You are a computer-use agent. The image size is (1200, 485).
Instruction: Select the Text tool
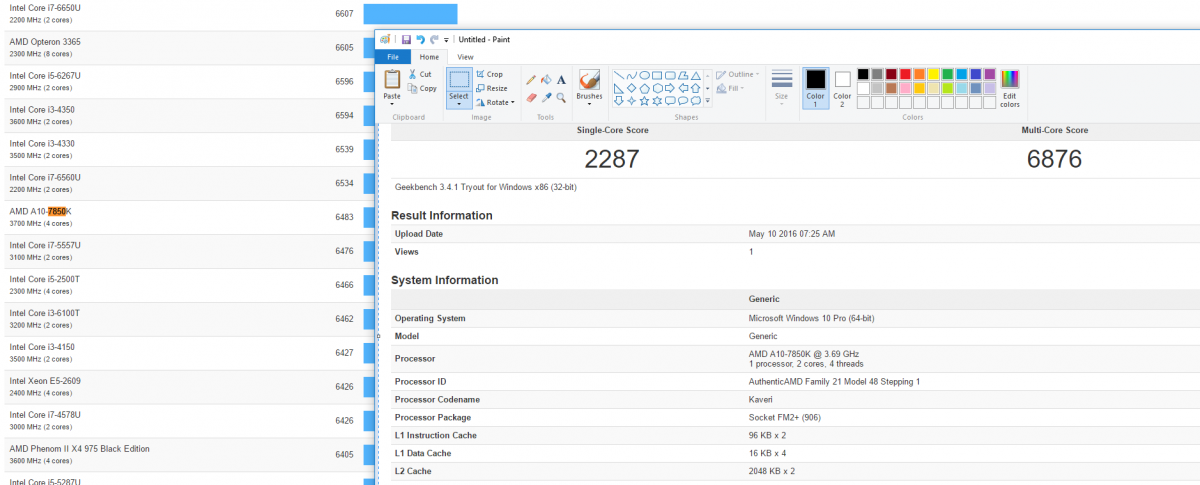[x=561, y=80]
